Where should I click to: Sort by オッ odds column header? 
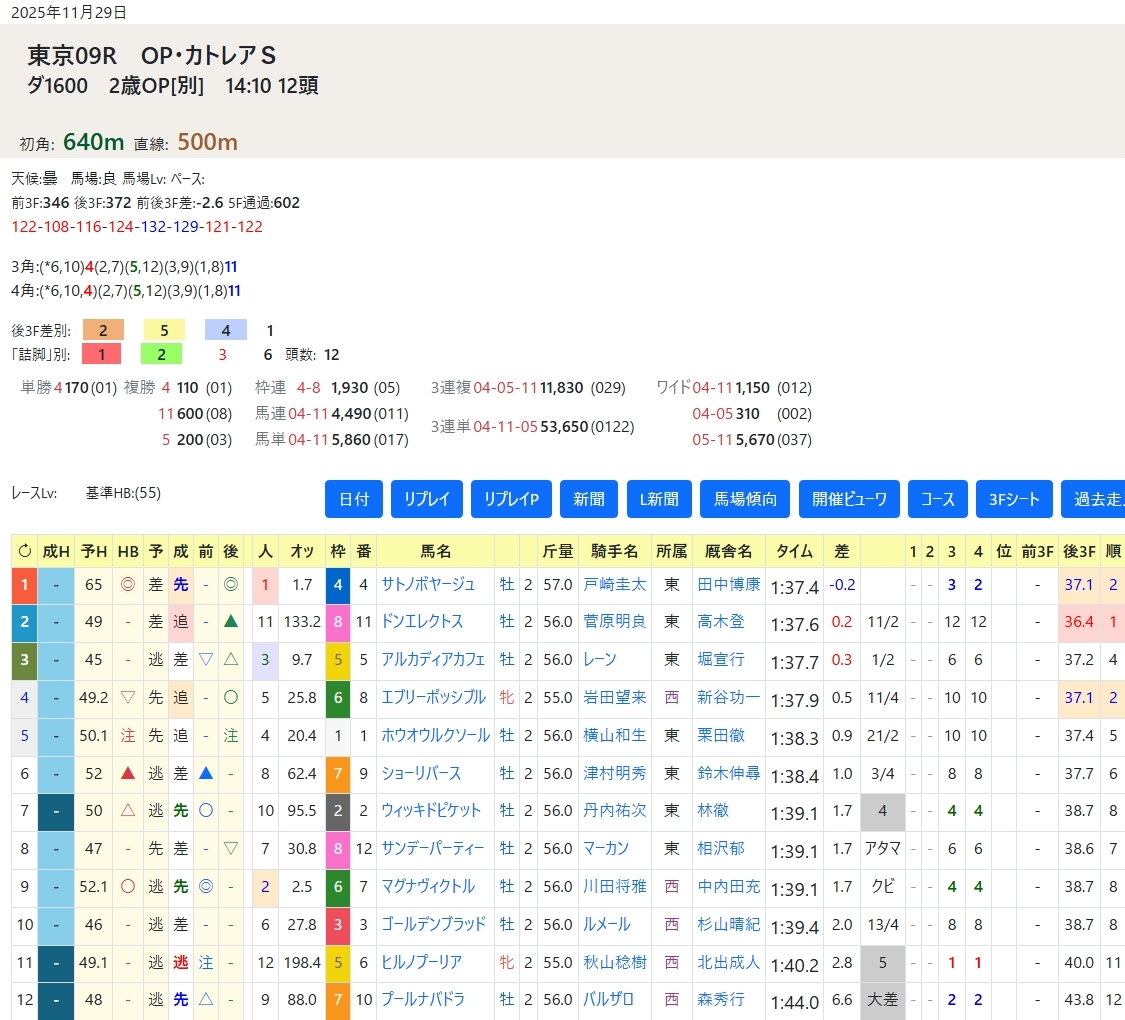(x=302, y=550)
